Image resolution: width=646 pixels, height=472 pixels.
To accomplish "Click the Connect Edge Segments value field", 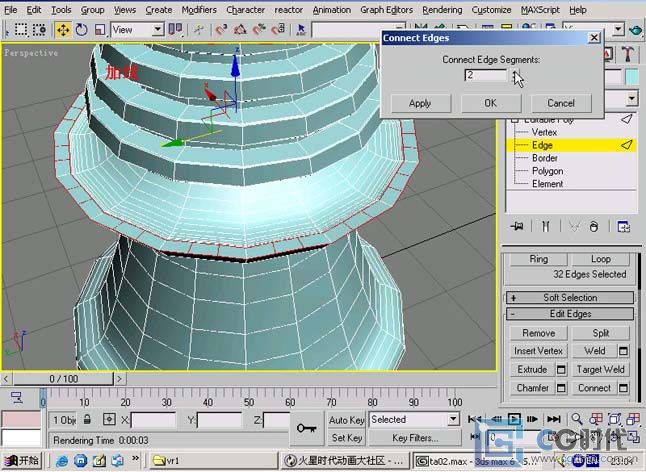I will pyautogui.click(x=486, y=75).
